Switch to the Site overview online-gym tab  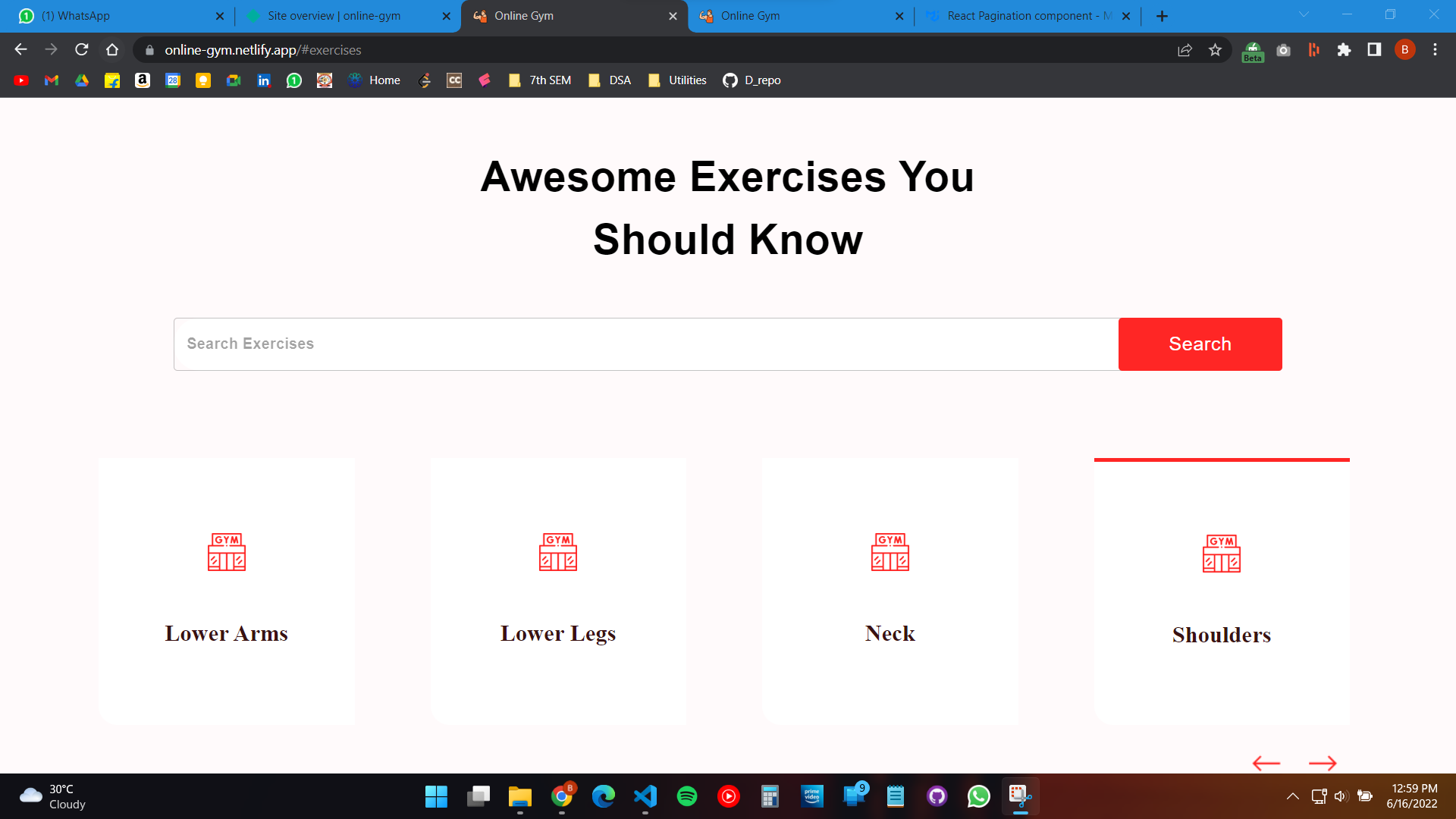pyautogui.click(x=334, y=15)
